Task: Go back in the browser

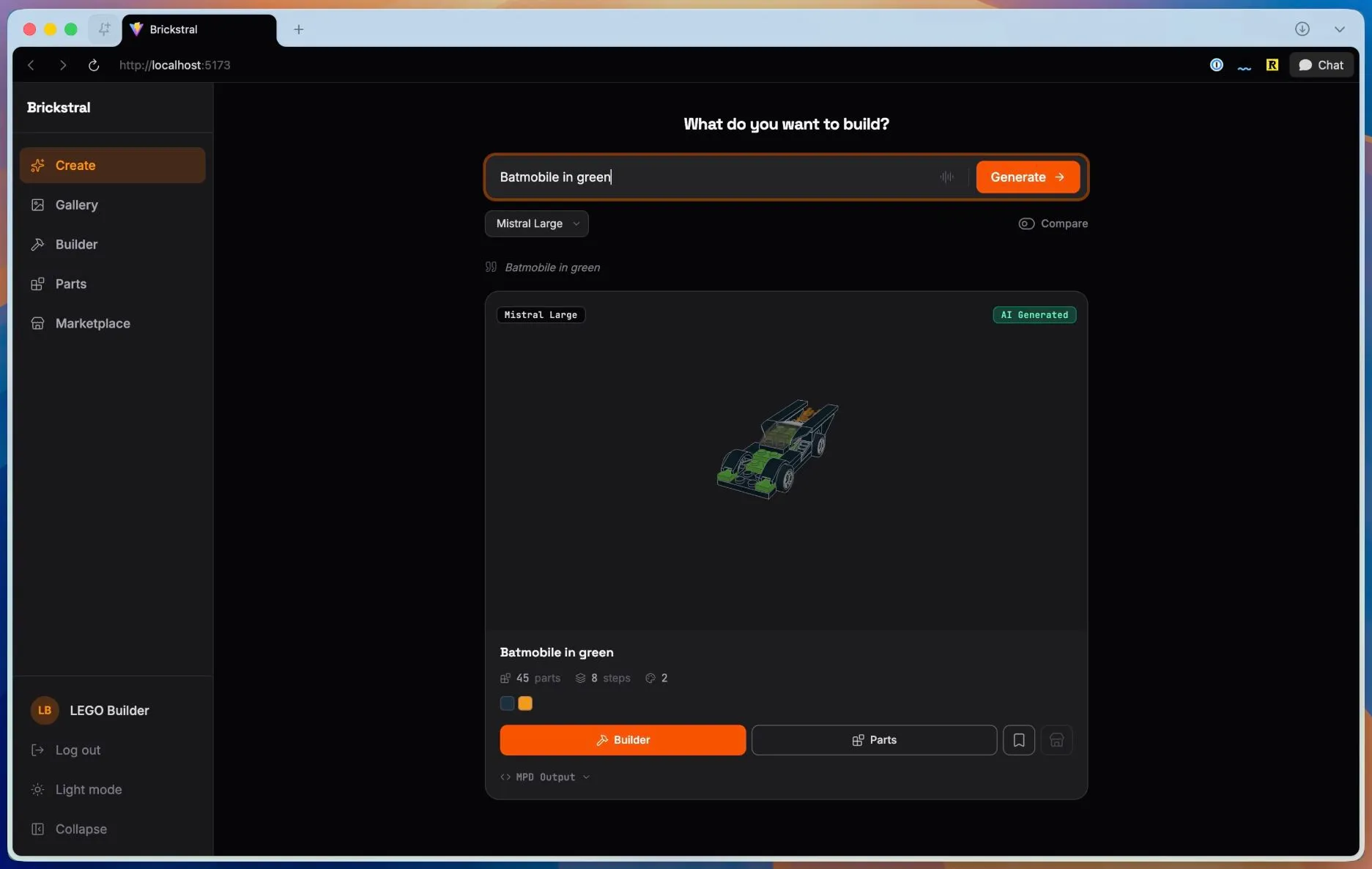Action: tap(31, 65)
